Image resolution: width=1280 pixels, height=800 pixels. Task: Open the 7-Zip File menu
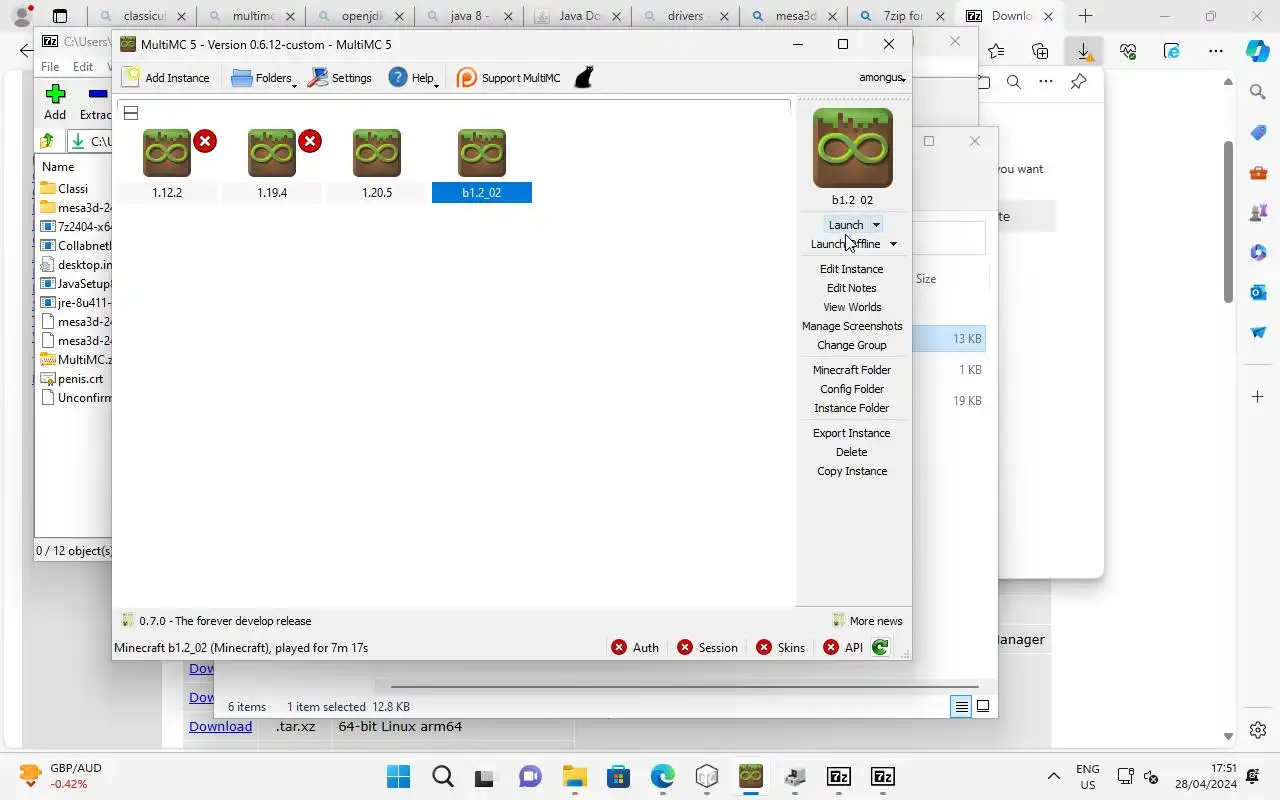[50, 67]
